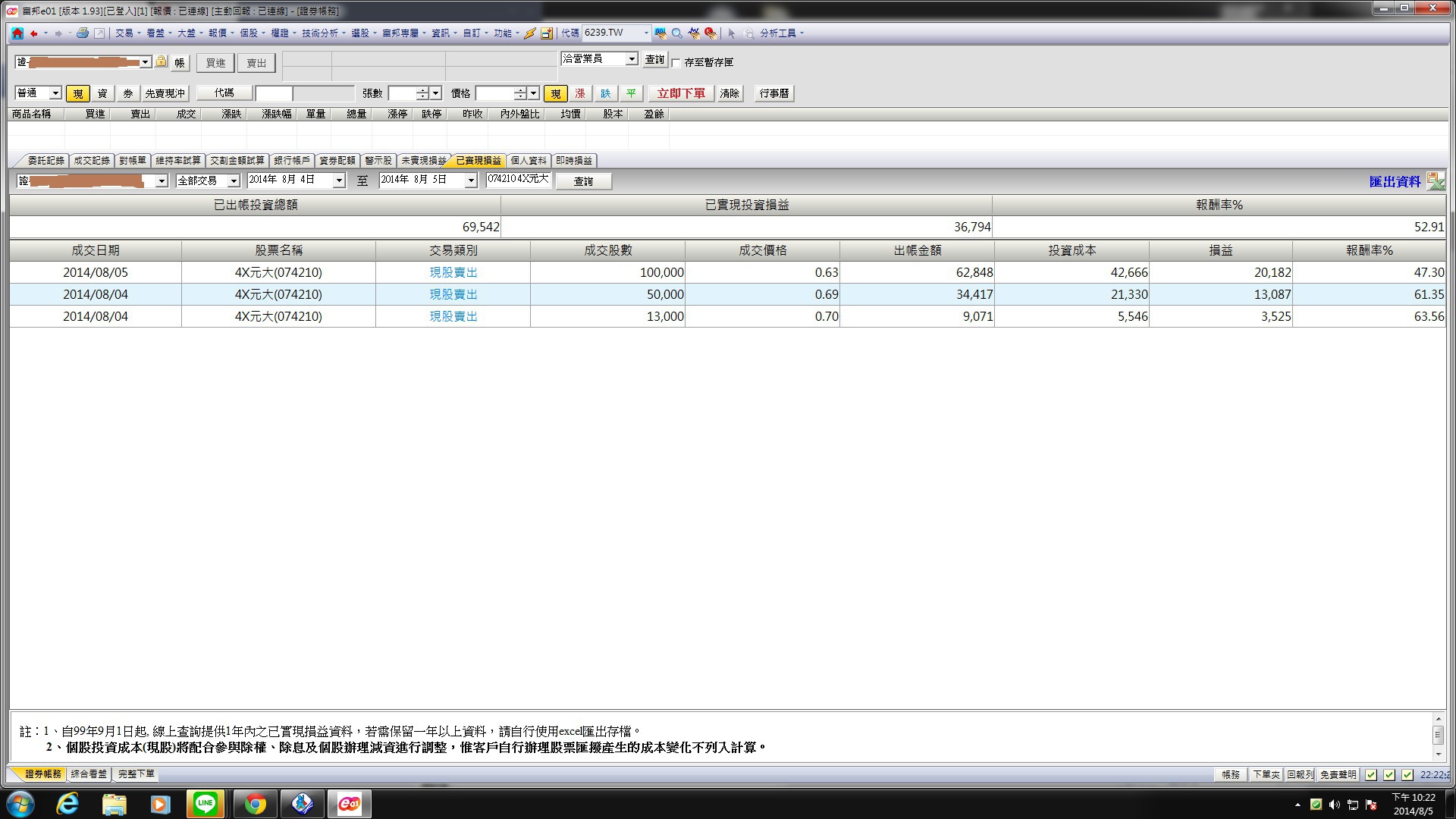Click the printer icon in toolbar
This screenshot has width=1456, height=819.
[83, 33]
